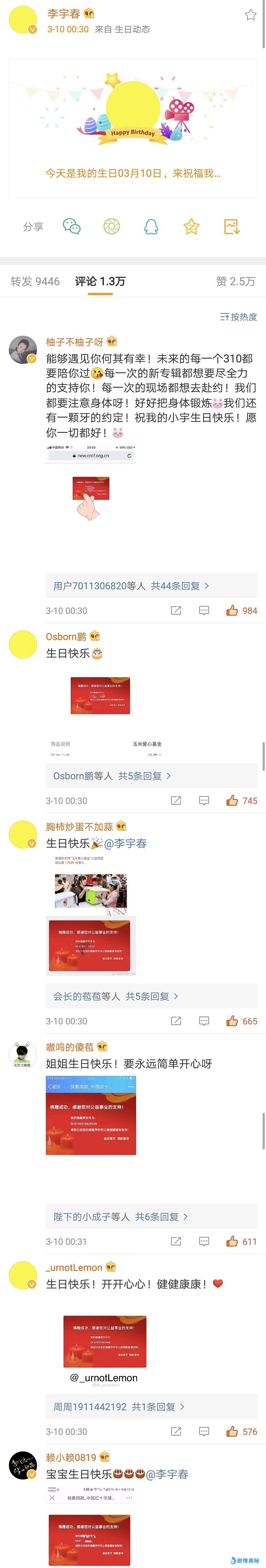Share the post to WeChat
Screen dimensions: 266x1568
72,226
